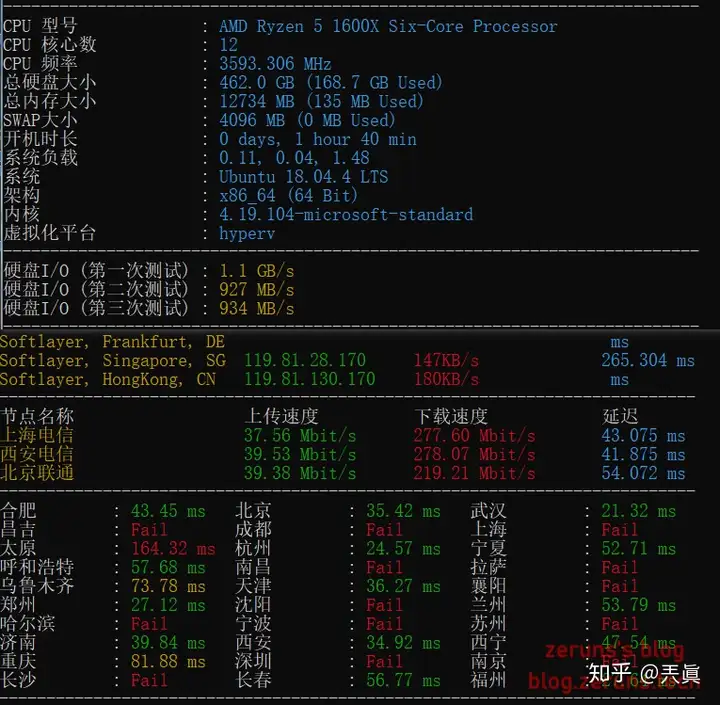Viewport: 720px width, 705px height.
Task: Click the latency 43.075 ms
Action: click(x=643, y=435)
